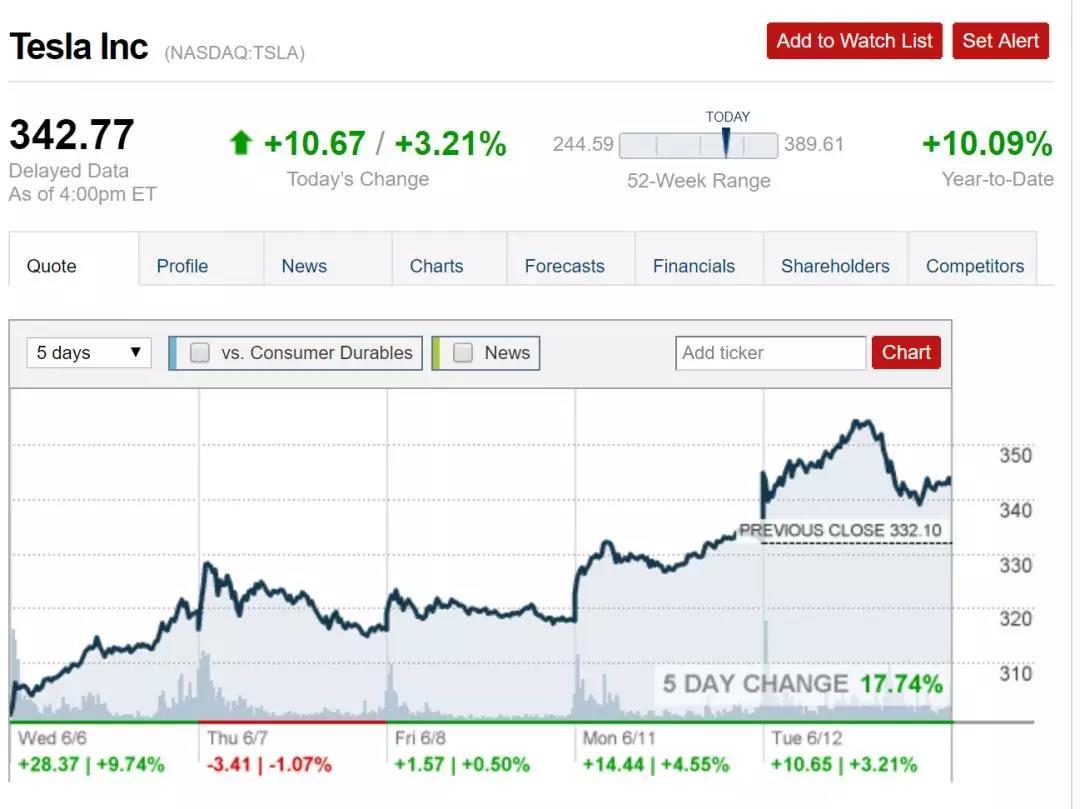This screenshot has height=809, width=1080.
Task: Switch to Competitors tab
Action: pyautogui.click(x=974, y=266)
